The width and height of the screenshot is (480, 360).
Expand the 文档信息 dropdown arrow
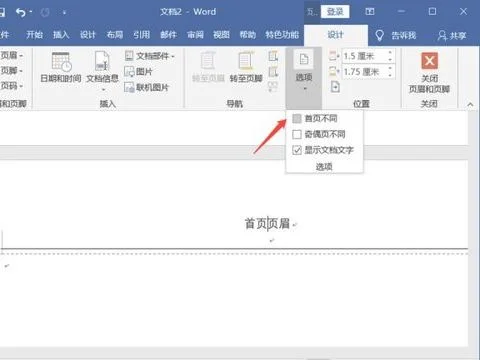(103, 89)
